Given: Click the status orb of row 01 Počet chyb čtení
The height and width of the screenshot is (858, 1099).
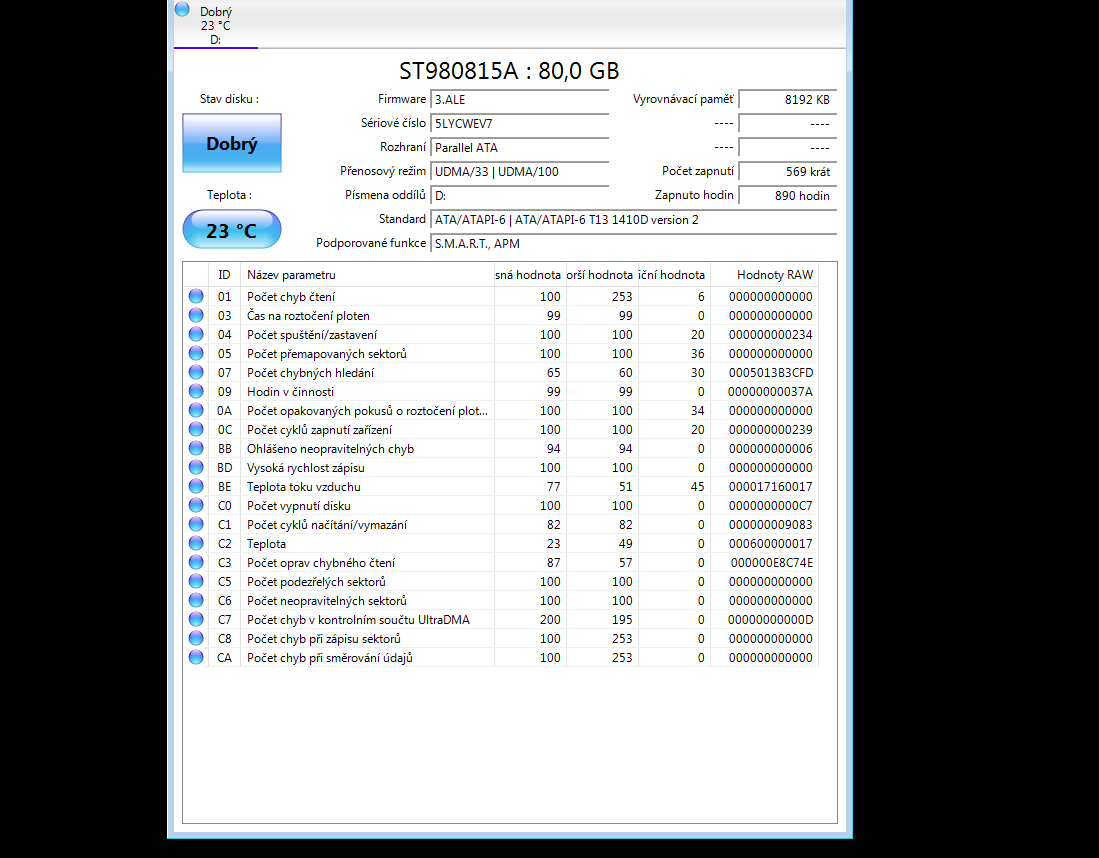Looking at the screenshot, I should click(x=196, y=297).
